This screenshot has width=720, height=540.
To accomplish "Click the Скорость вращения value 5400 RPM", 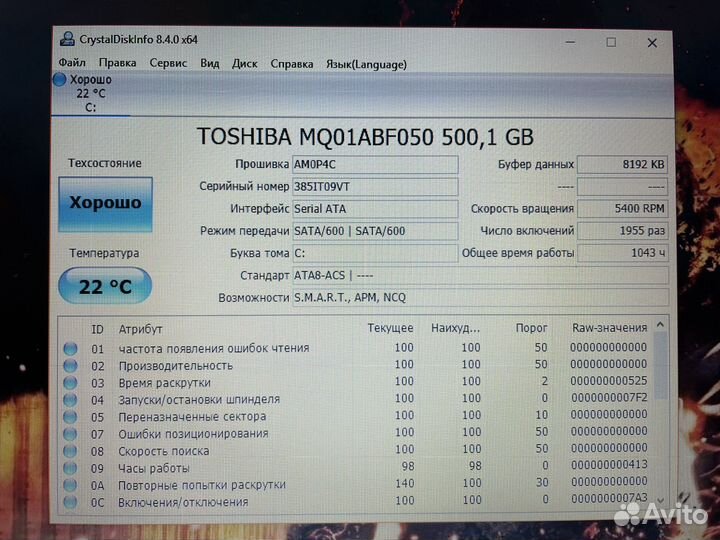I will [x=622, y=209].
